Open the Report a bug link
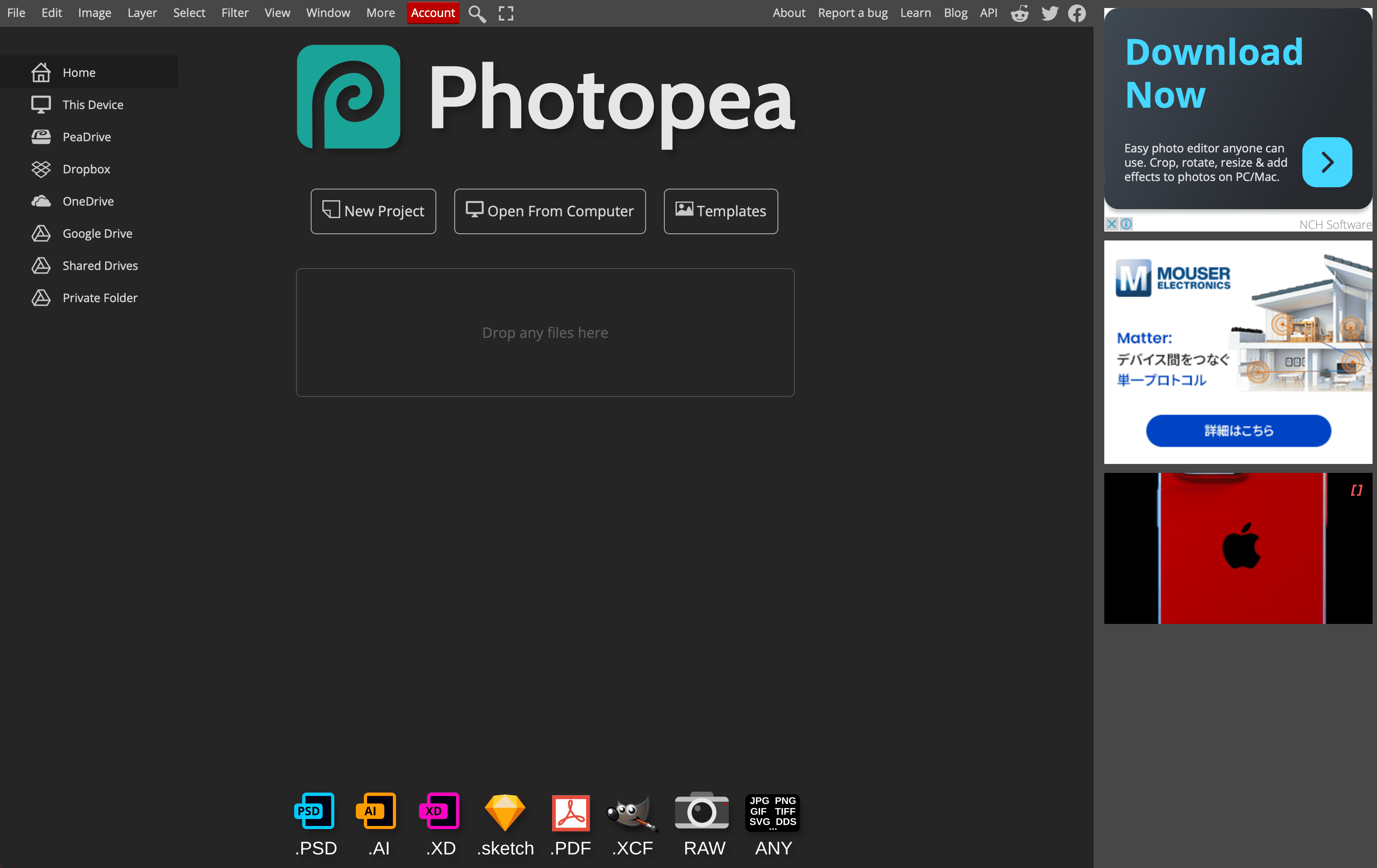Screen dimensions: 1377x868 [853, 13]
